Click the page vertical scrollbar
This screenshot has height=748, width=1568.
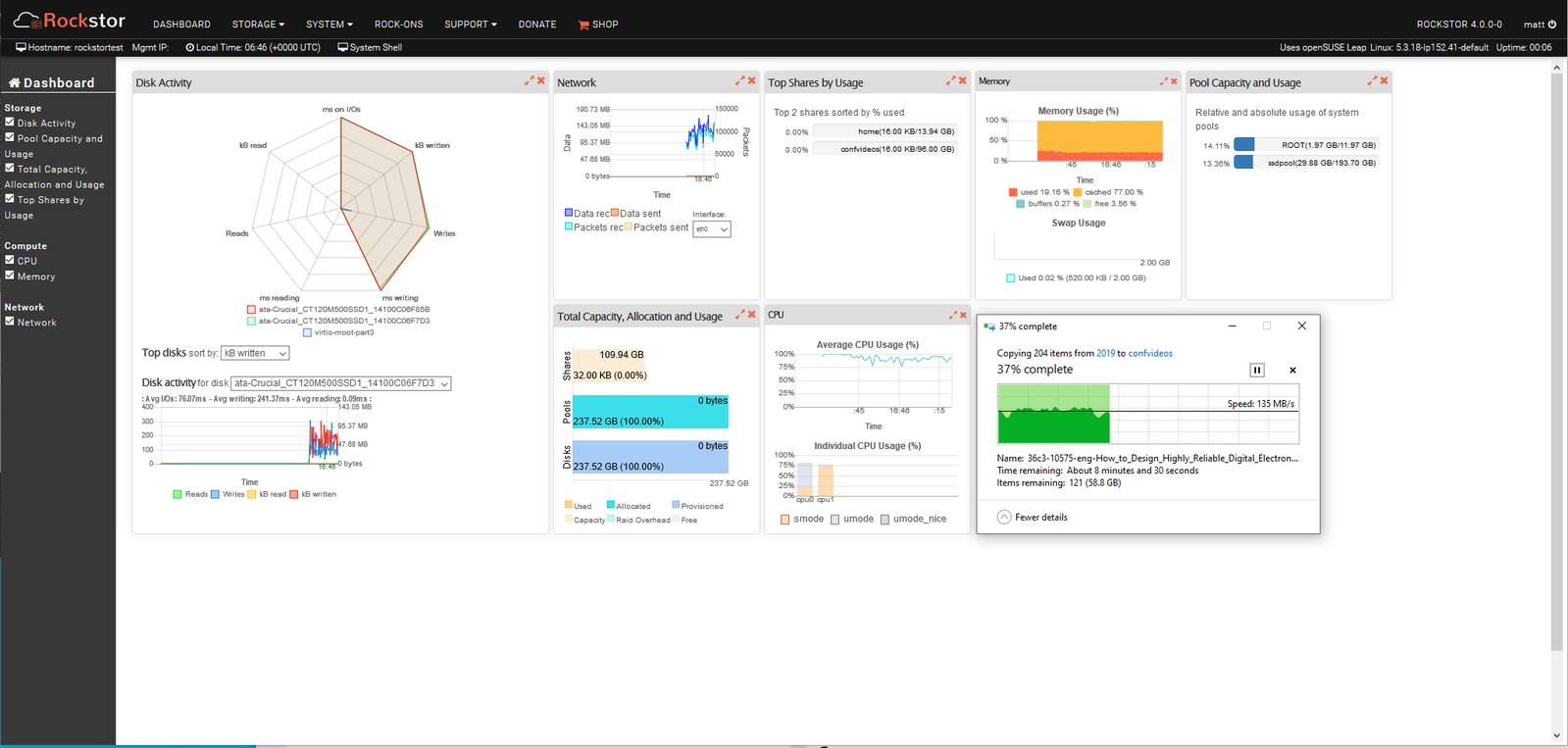tap(1556, 361)
